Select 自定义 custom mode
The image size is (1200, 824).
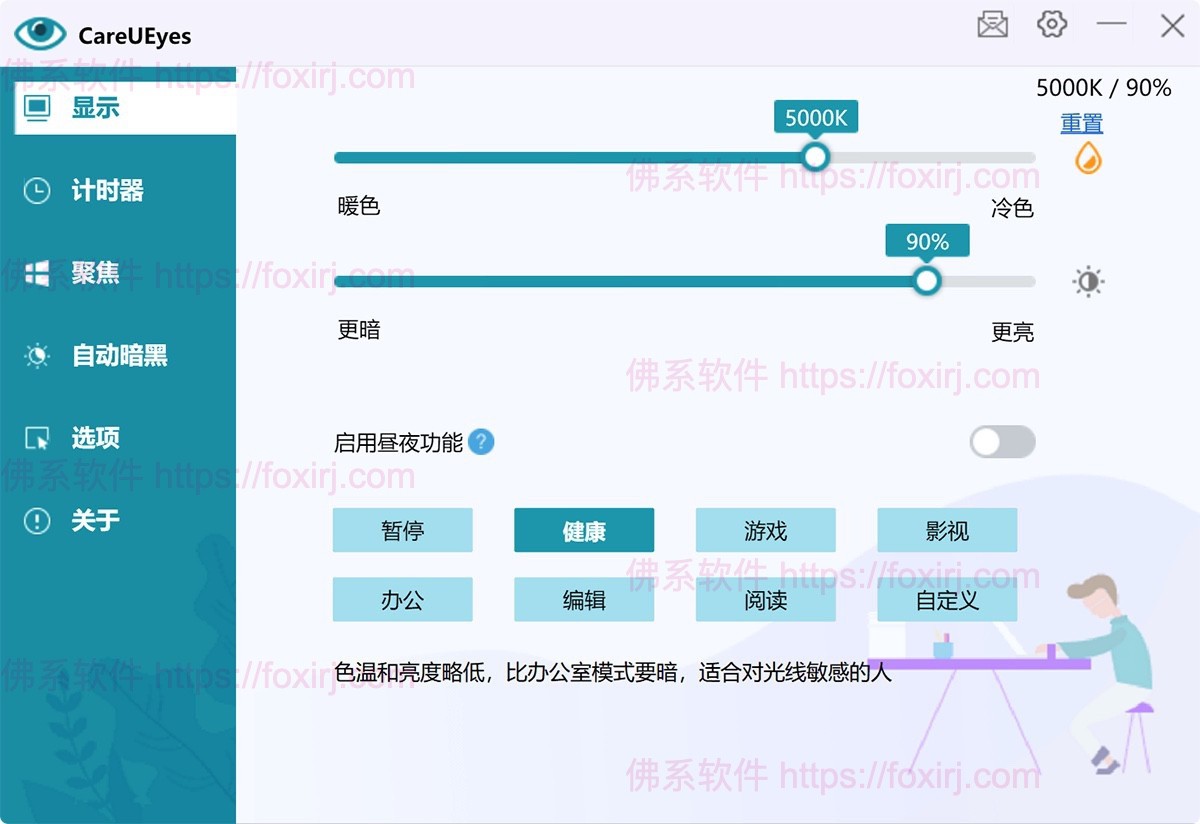click(x=947, y=600)
